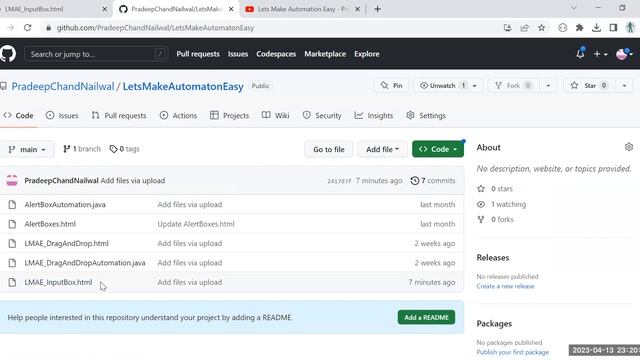View the 0 tags link
This screenshot has width=640, height=360.
(x=124, y=149)
